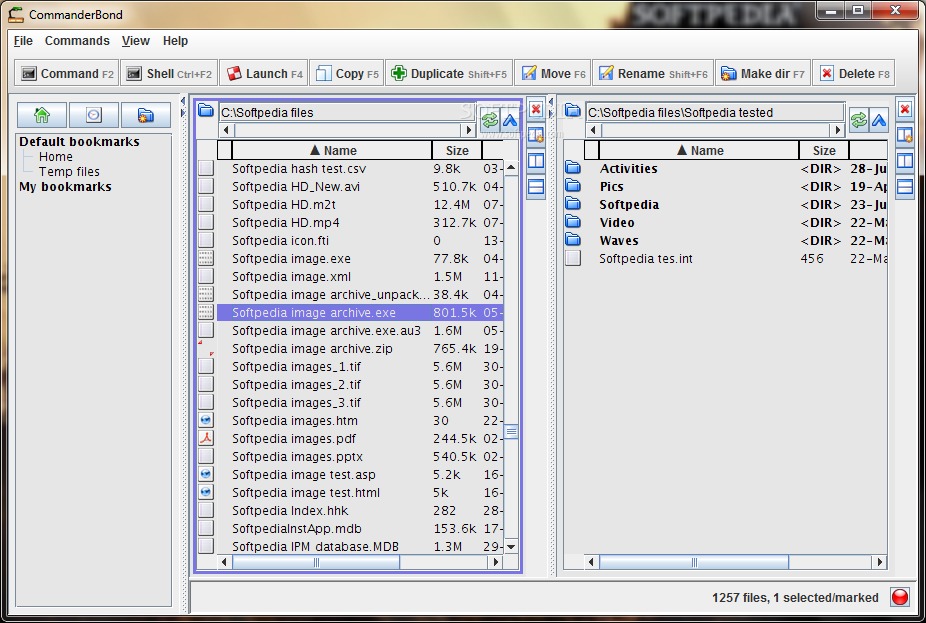The width and height of the screenshot is (926, 623).
Task: Click the left path field scroll right arrow
Action: [469, 130]
